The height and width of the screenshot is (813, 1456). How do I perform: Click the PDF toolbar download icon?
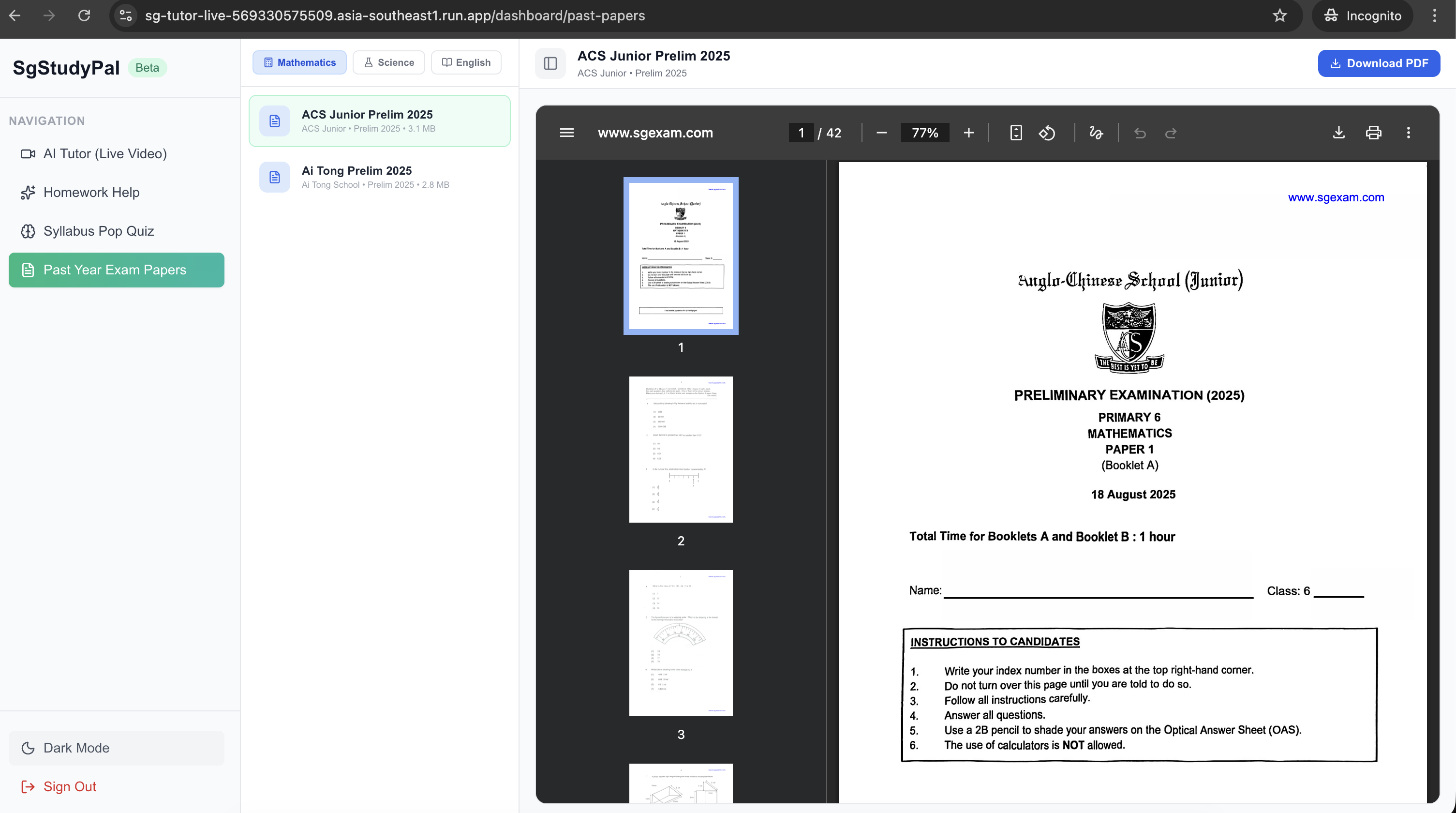pyautogui.click(x=1338, y=133)
